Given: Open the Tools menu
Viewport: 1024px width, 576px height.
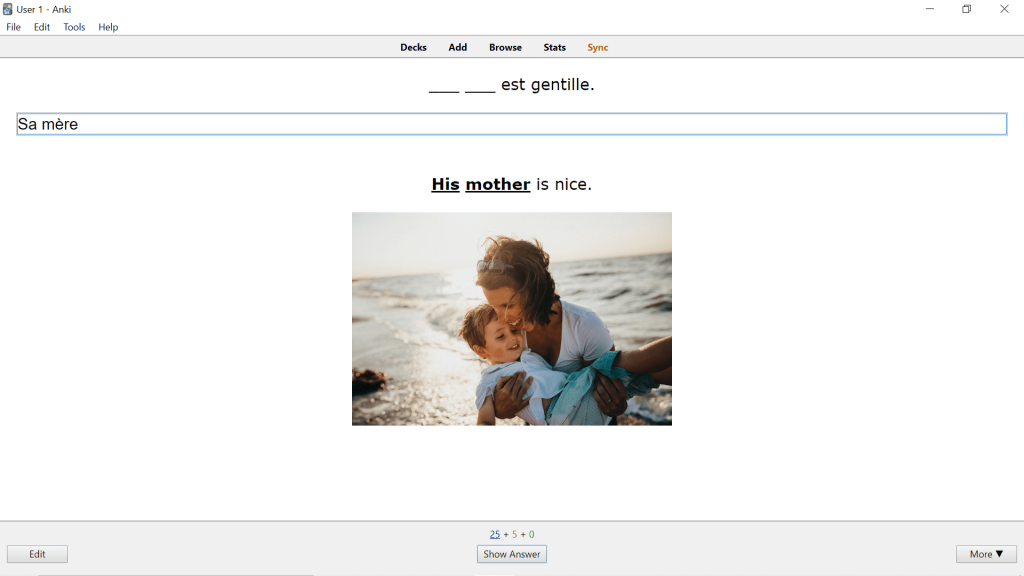Looking at the screenshot, I should [x=74, y=27].
